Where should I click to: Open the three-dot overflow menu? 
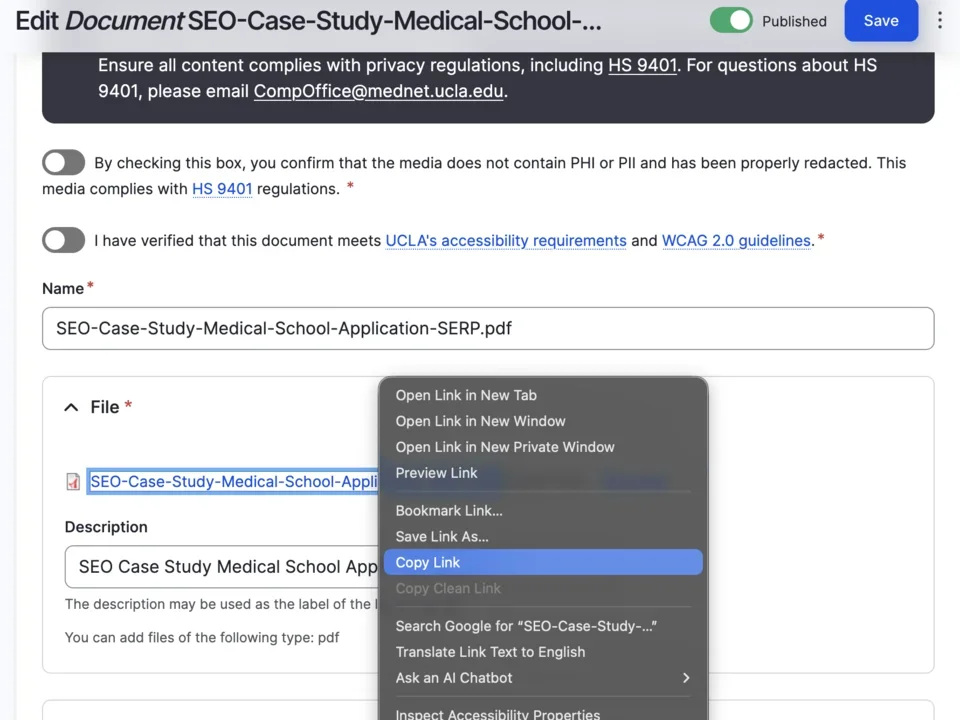940,20
